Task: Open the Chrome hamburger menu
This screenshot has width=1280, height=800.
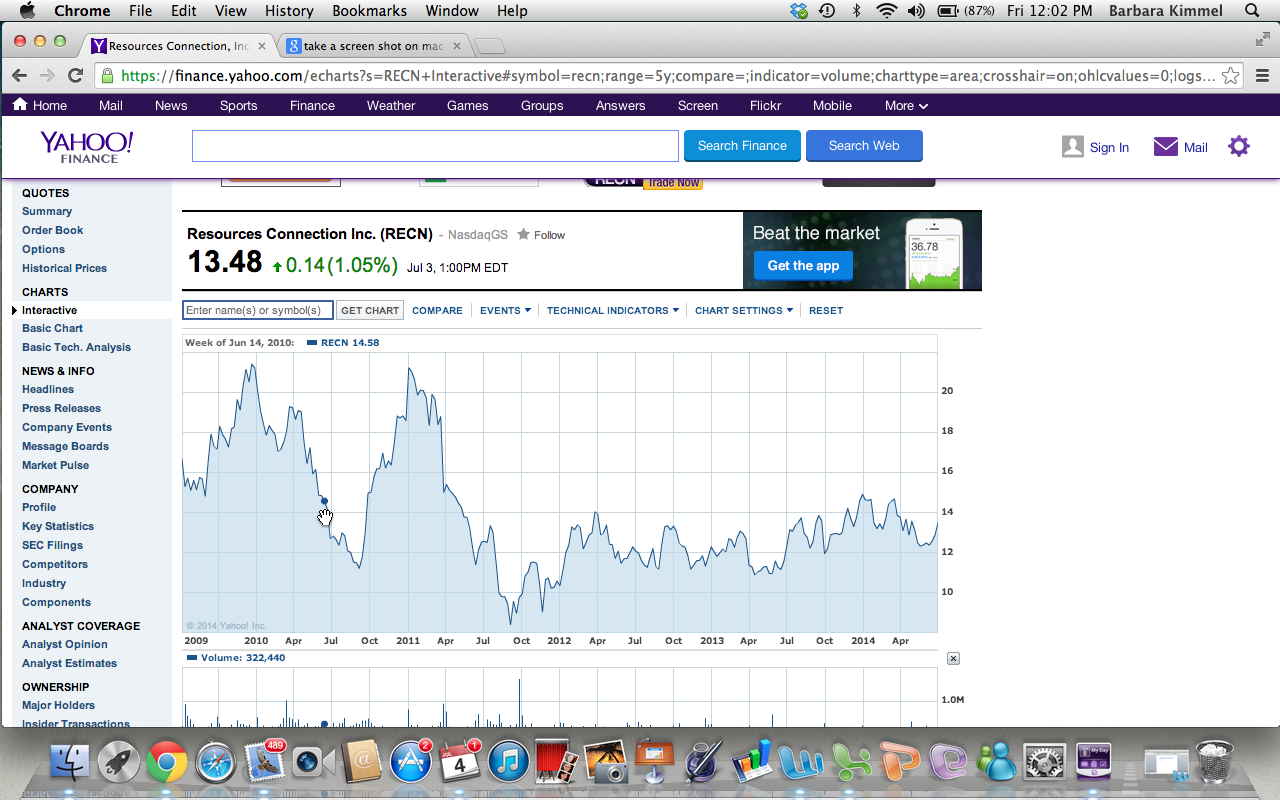Action: click(x=1262, y=76)
